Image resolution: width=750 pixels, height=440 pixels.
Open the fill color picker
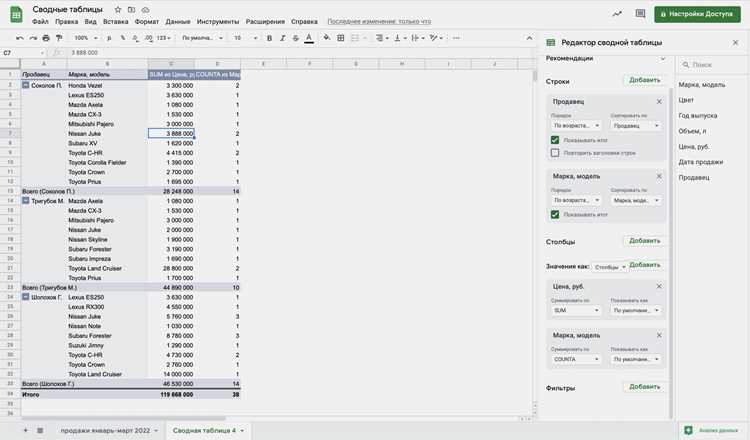[327, 38]
